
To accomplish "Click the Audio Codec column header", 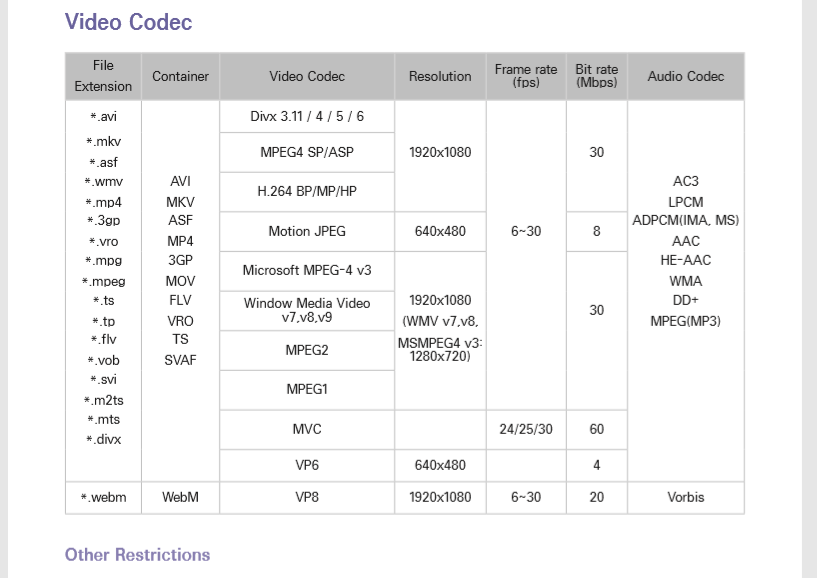I will click(x=686, y=76).
